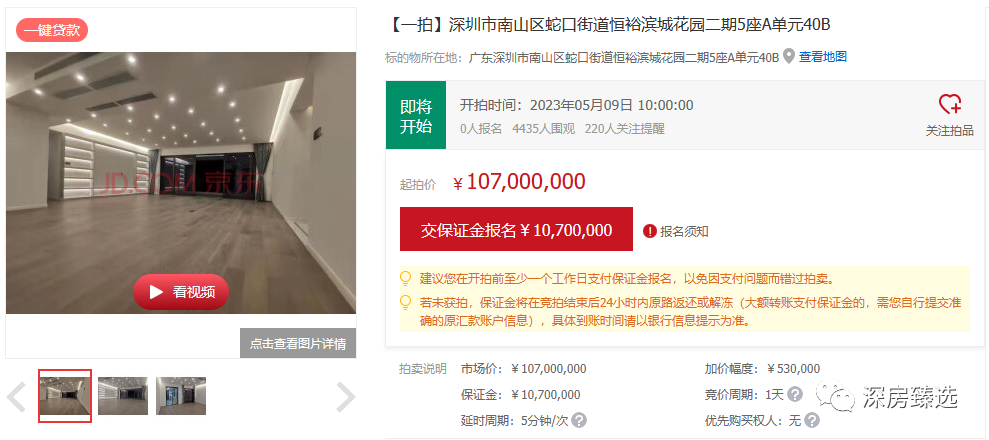This screenshot has width=989, height=440.
Task: Select the second room thumbnail
Action: (x=123, y=396)
